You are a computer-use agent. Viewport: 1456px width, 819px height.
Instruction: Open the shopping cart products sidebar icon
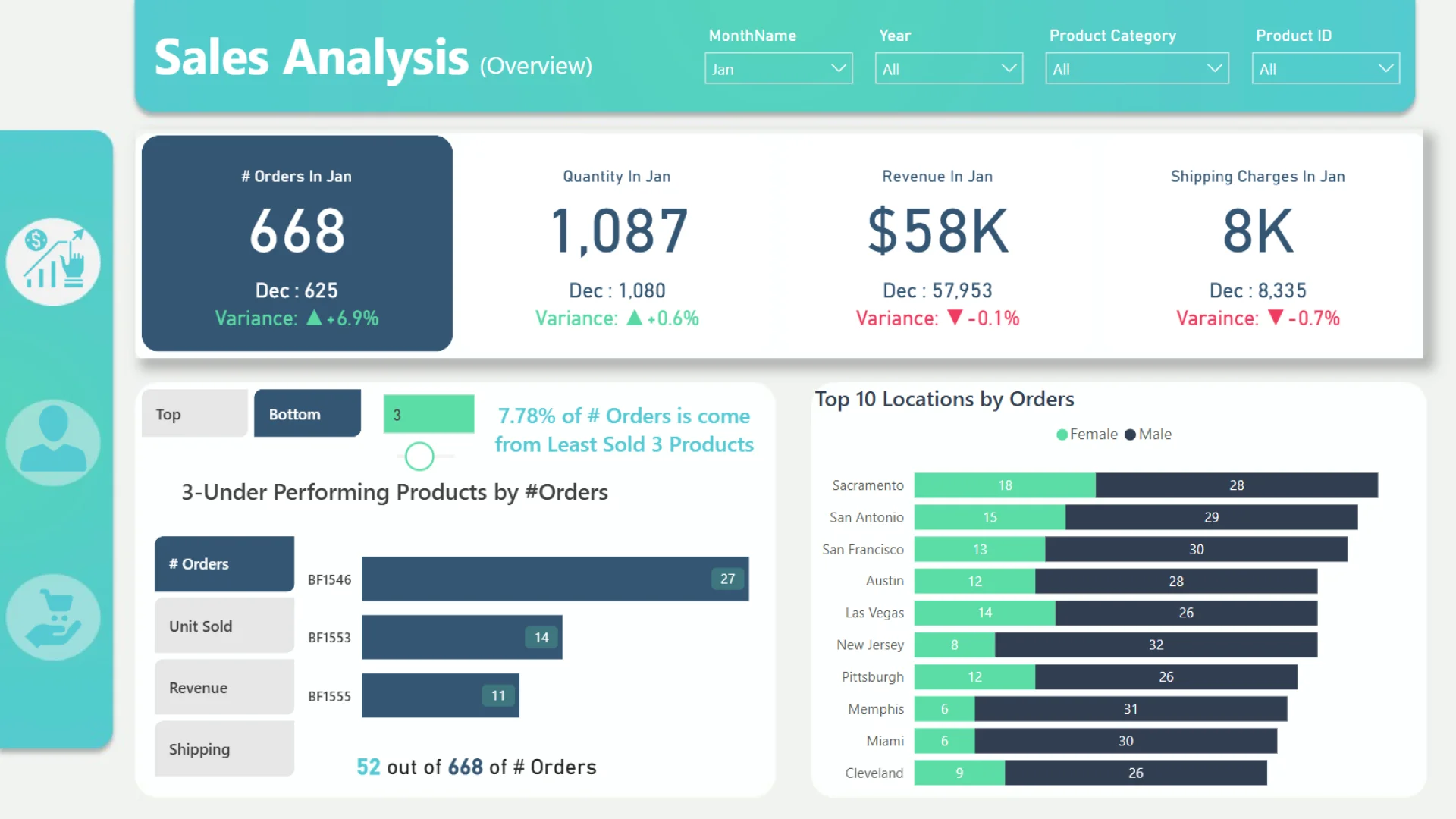[x=53, y=617]
